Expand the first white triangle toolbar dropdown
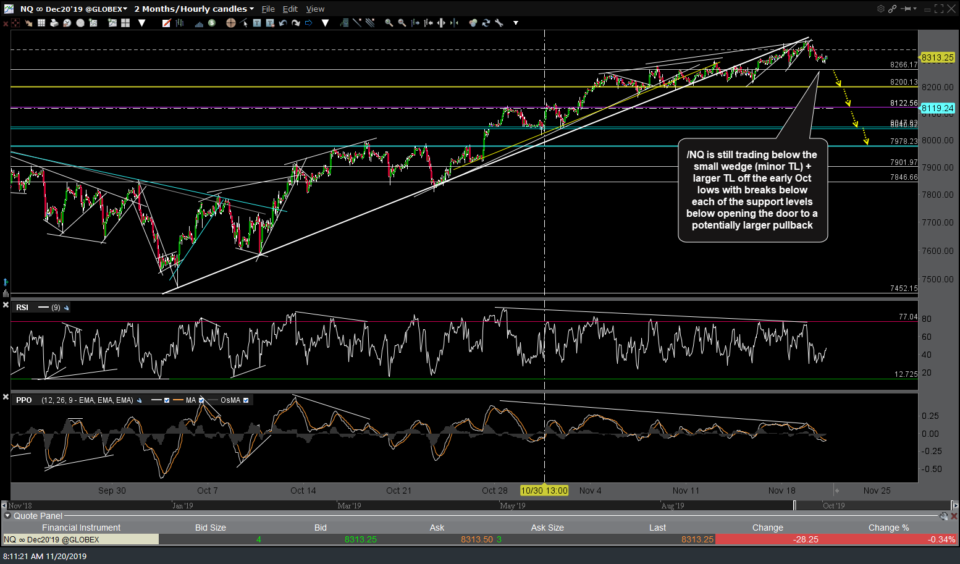 click(142, 23)
